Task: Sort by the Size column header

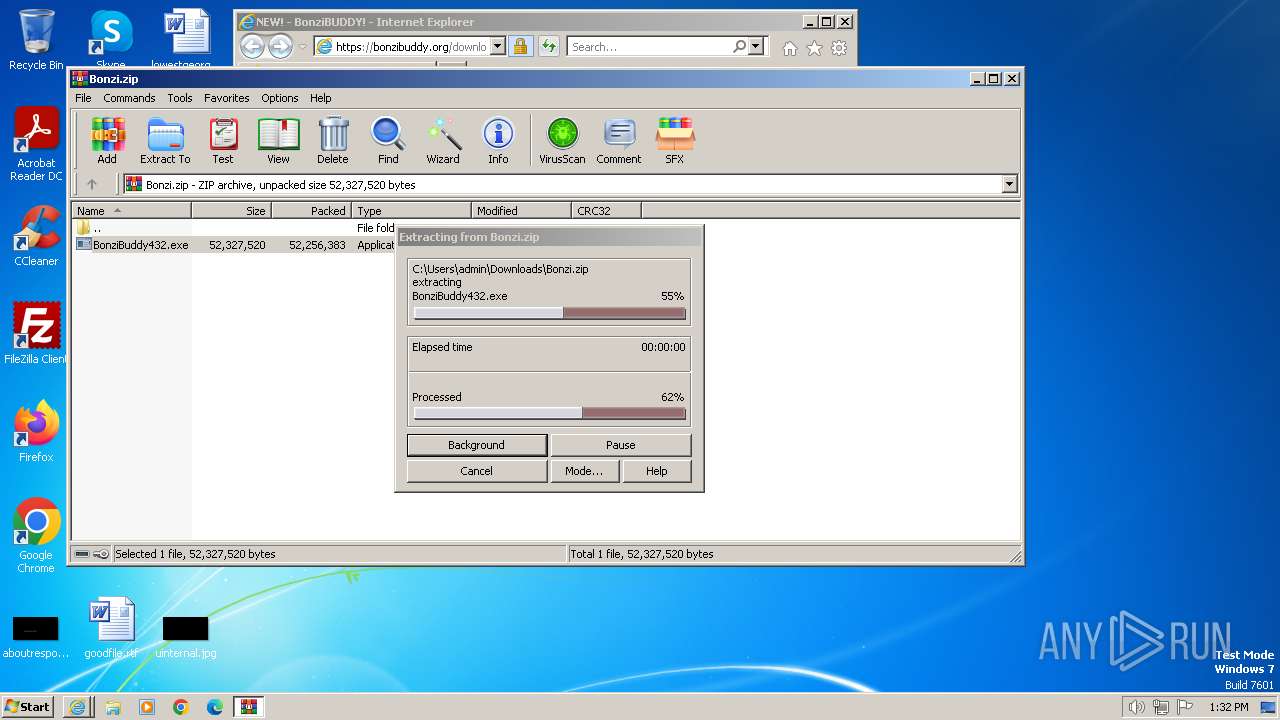Action: tap(231, 211)
